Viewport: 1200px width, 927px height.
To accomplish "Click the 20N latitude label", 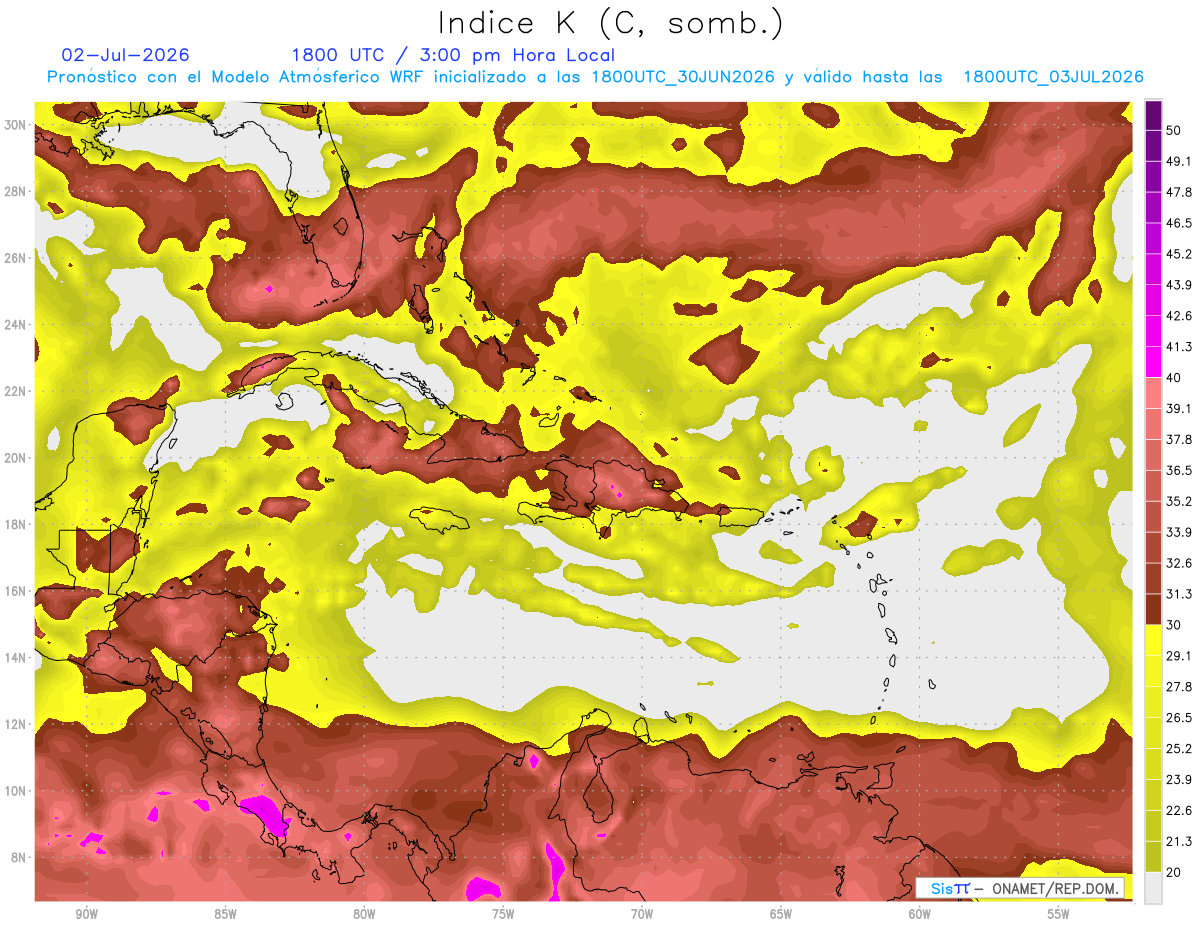I will 15,457.
